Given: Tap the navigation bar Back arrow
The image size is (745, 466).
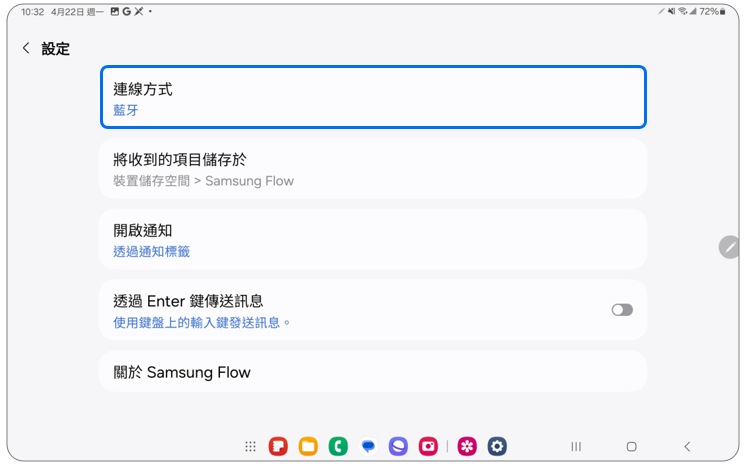Looking at the screenshot, I should pyautogui.click(x=687, y=446).
